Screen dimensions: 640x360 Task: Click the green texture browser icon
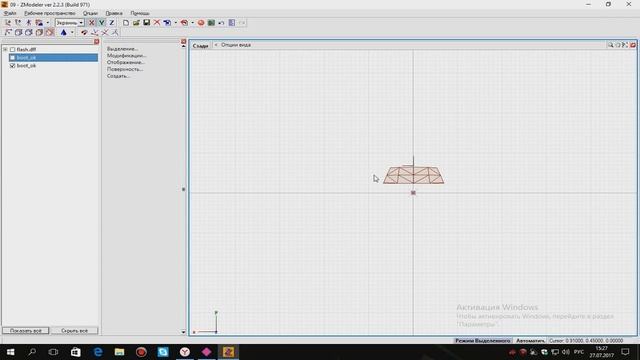tap(211, 23)
